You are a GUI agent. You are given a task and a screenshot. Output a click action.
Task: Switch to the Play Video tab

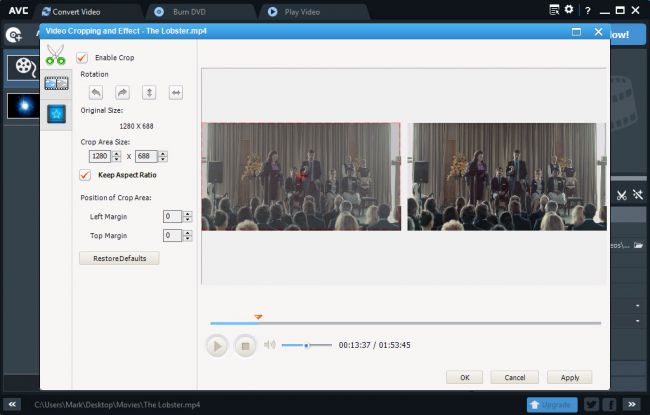coord(300,12)
